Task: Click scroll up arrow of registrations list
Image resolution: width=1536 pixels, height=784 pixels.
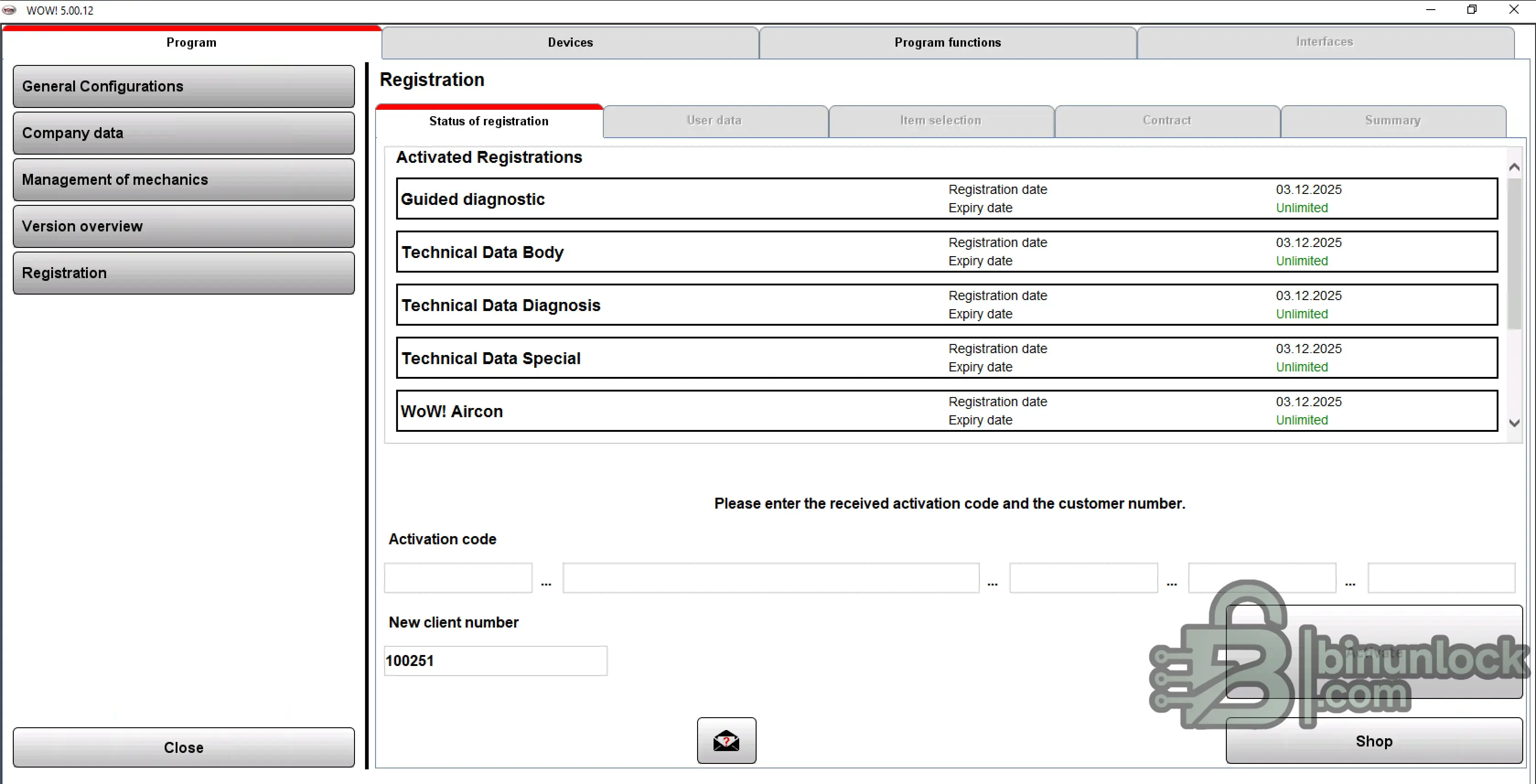Action: point(1514,167)
